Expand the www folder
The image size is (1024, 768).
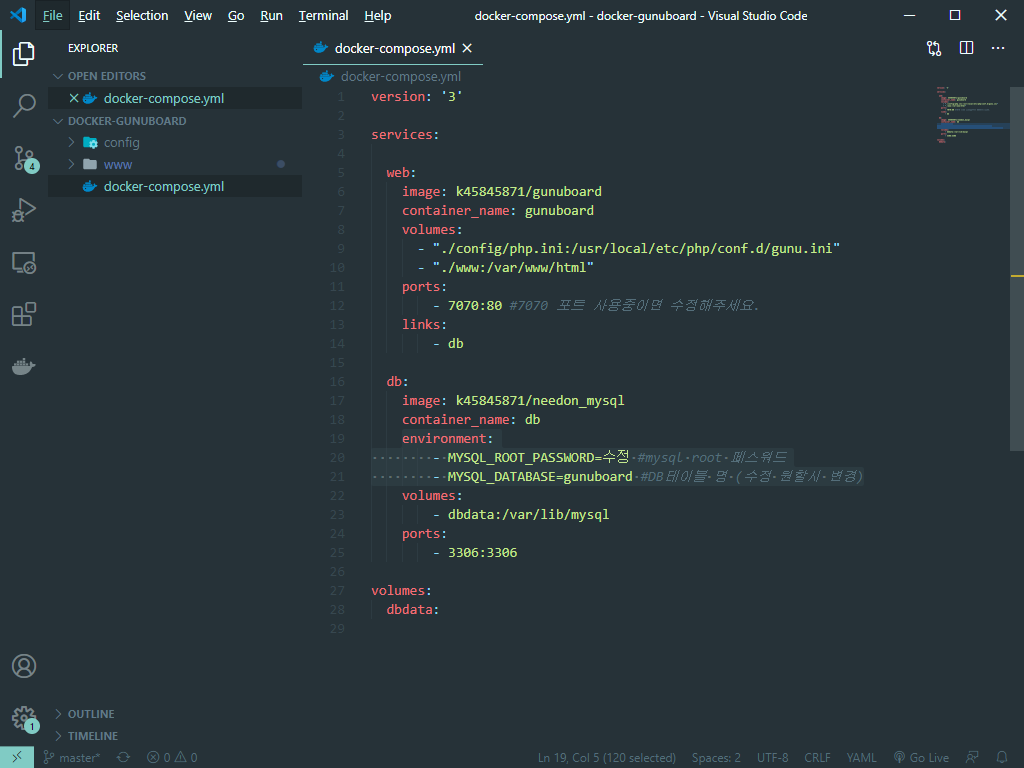click(x=117, y=164)
